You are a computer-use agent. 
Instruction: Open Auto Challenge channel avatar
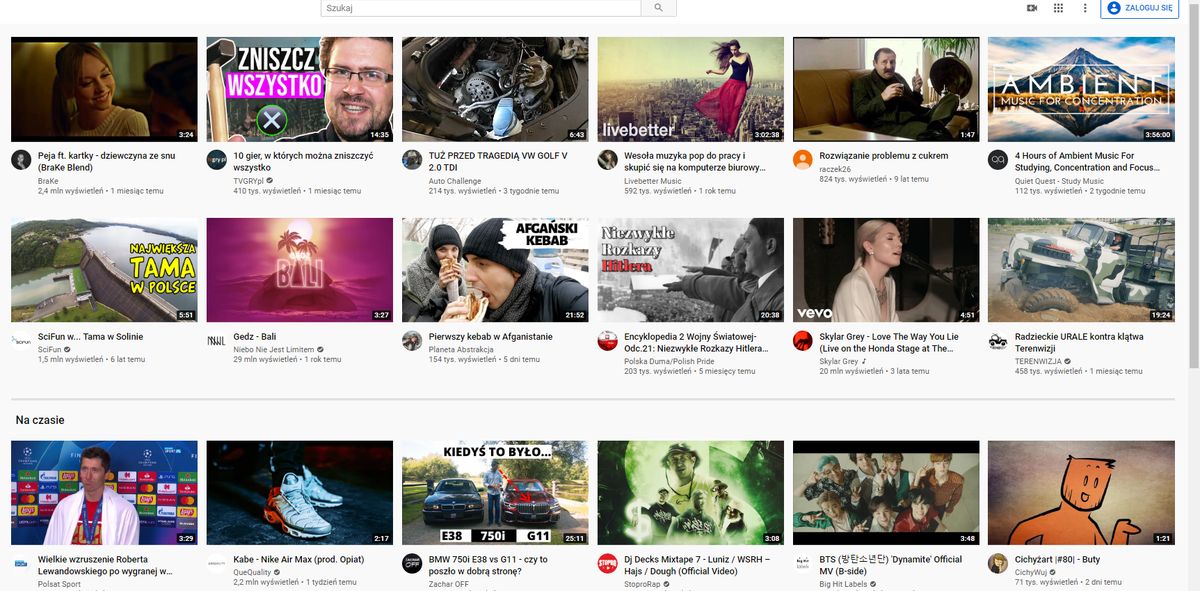click(x=412, y=160)
